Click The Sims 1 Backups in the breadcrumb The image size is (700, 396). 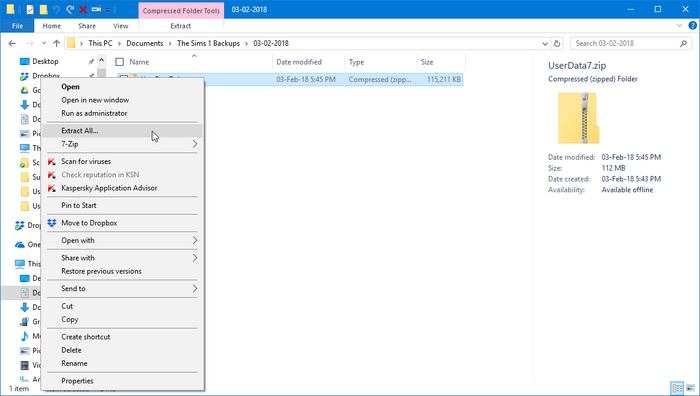click(208, 43)
